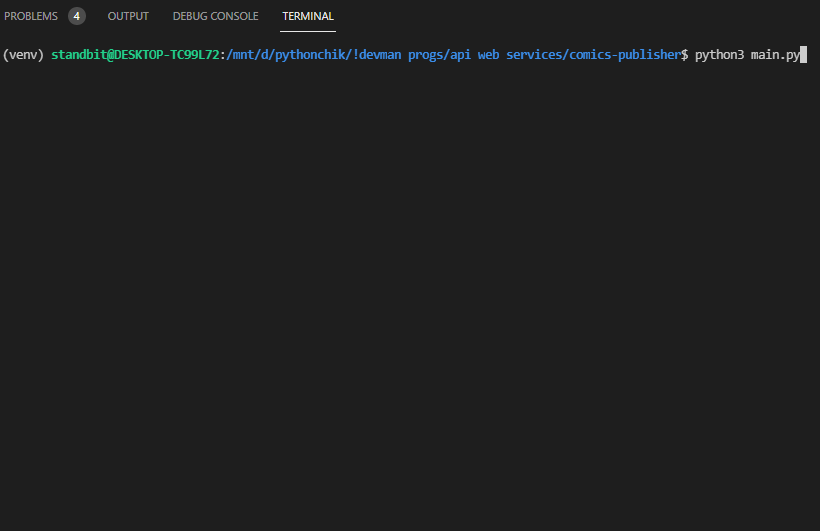The width and height of the screenshot is (820, 531).
Task: Switch to the OUTPUT tab
Action: pos(128,16)
